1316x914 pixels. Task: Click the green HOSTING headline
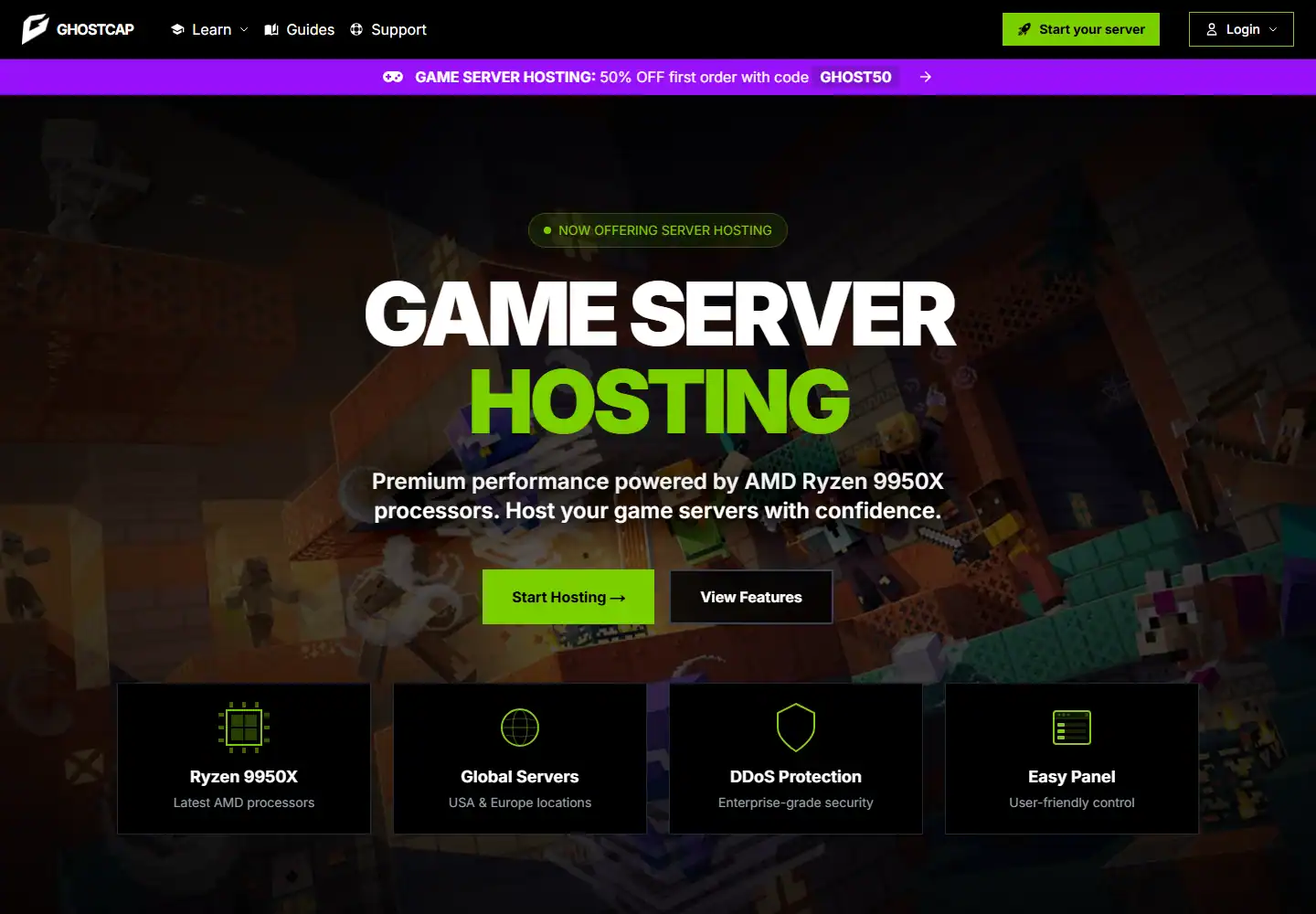point(660,401)
